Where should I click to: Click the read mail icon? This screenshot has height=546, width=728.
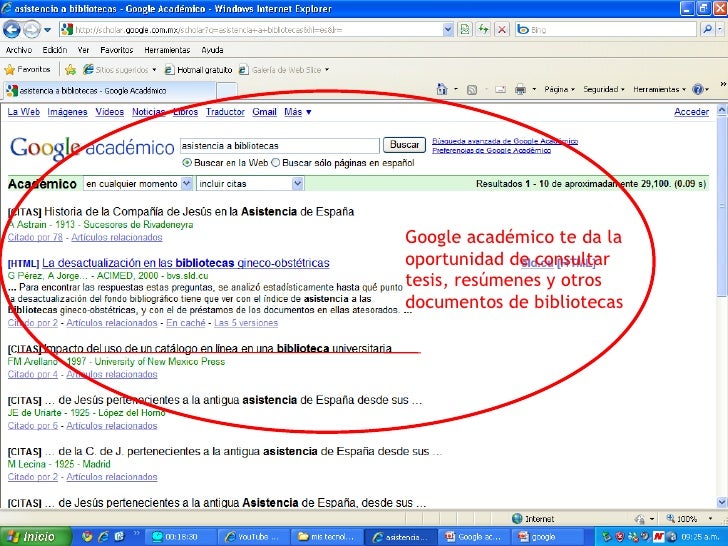pos(500,90)
